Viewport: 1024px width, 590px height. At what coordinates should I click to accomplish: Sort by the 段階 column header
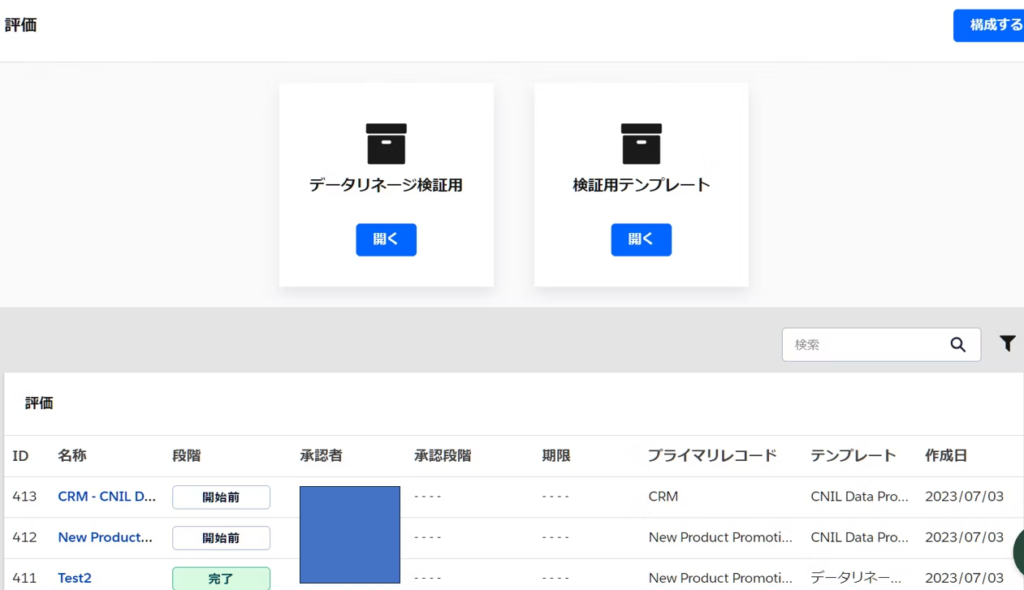(x=186, y=456)
